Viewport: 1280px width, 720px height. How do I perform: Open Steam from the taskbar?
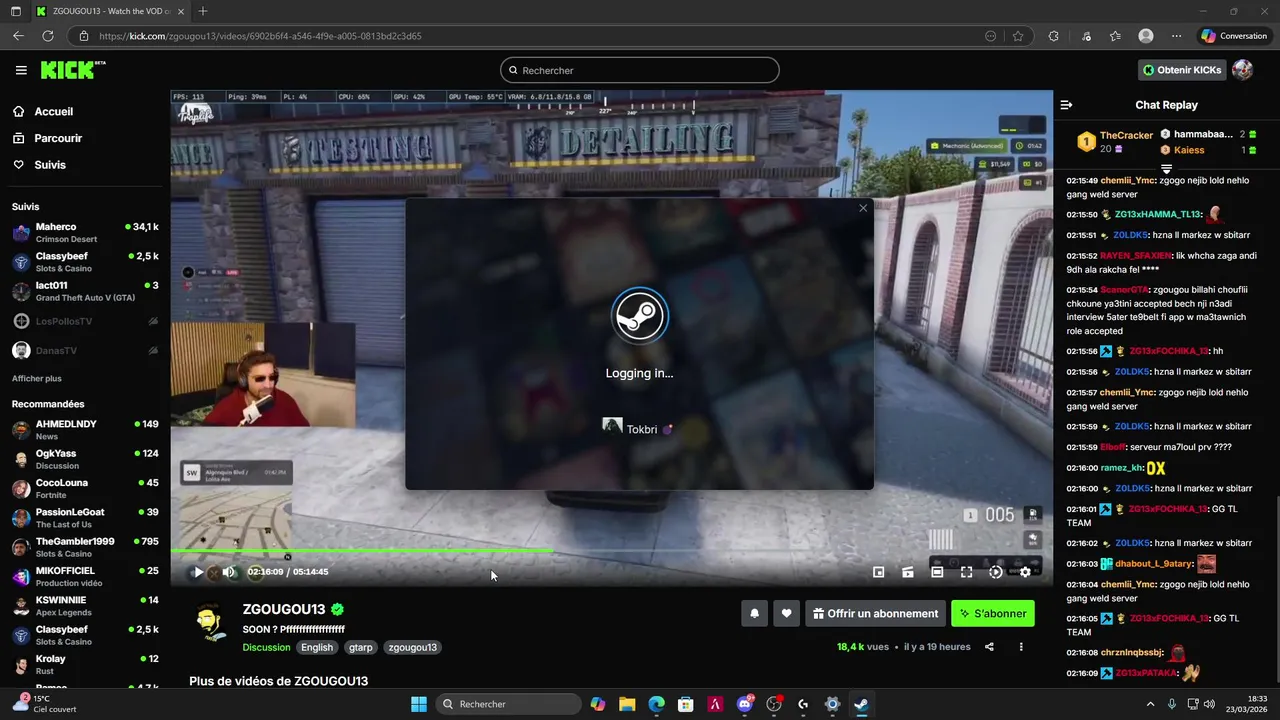(861, 704)
